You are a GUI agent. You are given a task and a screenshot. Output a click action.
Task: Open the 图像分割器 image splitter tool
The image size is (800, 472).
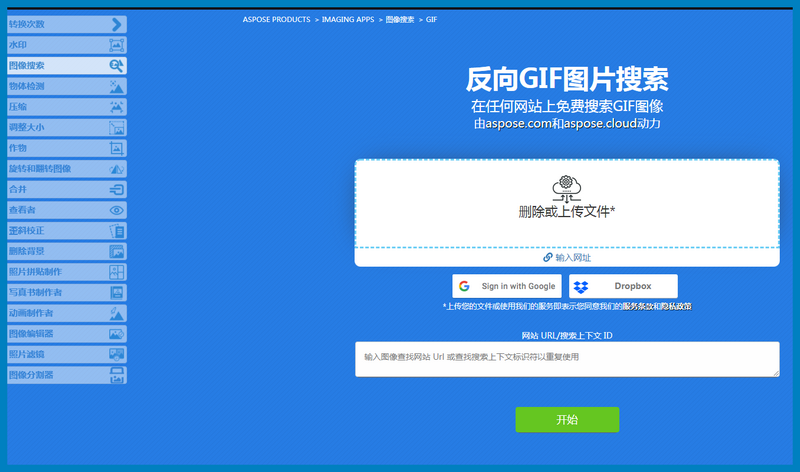(x=67, y=375)
